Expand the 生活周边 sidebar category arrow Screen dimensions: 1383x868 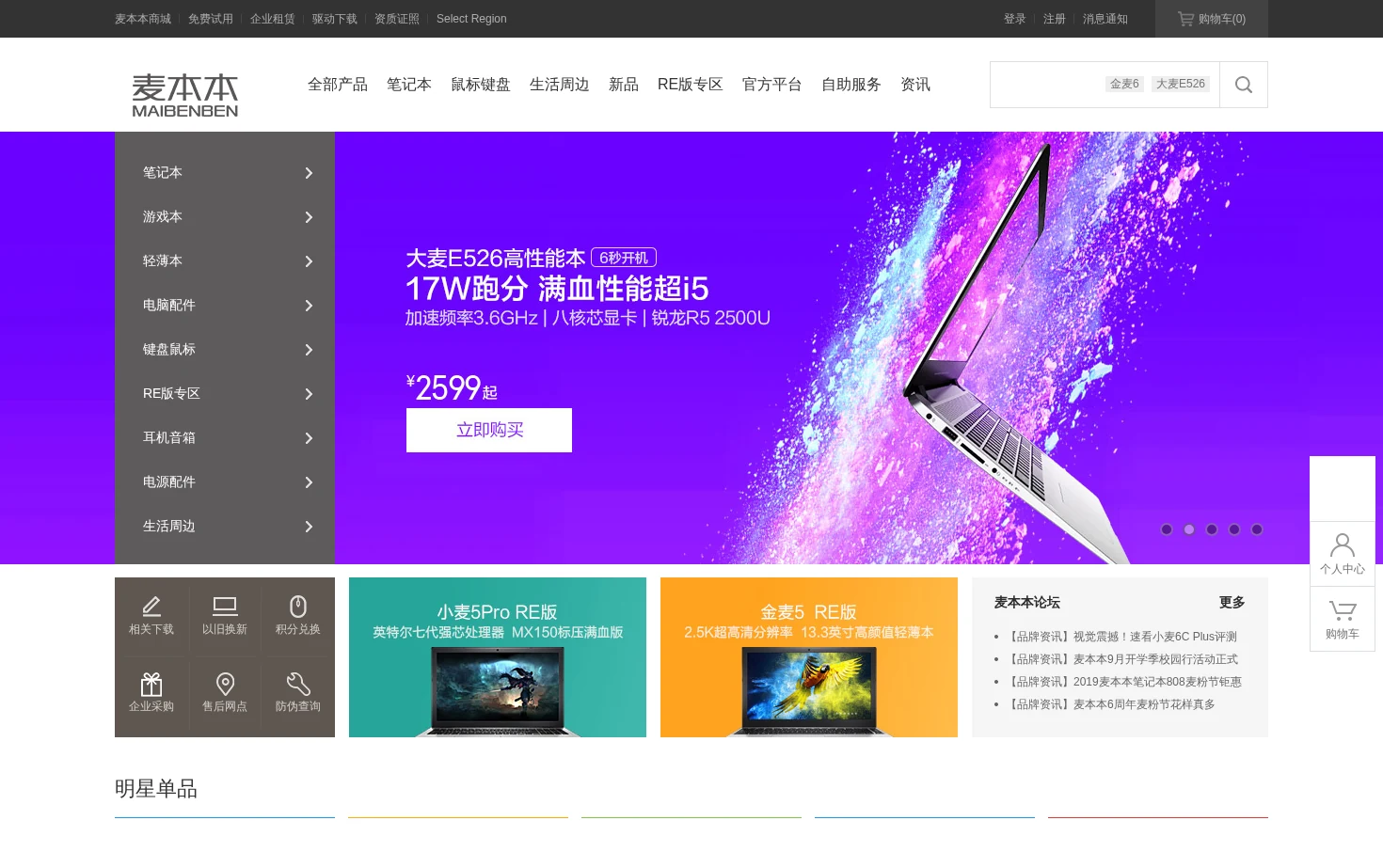pyautogui.click(x=309, y=527)
